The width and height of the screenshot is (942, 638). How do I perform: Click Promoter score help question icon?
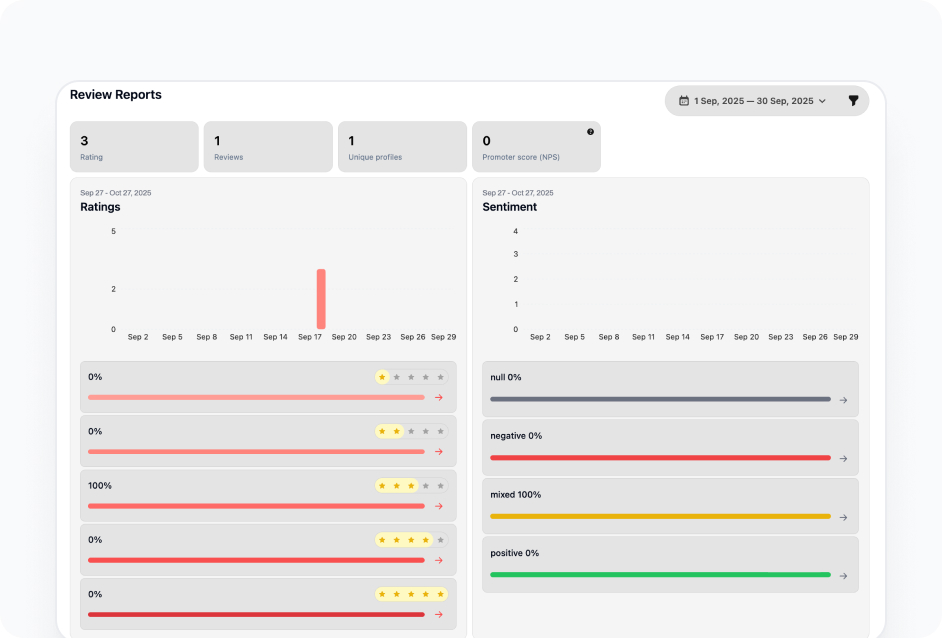[590, 132]
